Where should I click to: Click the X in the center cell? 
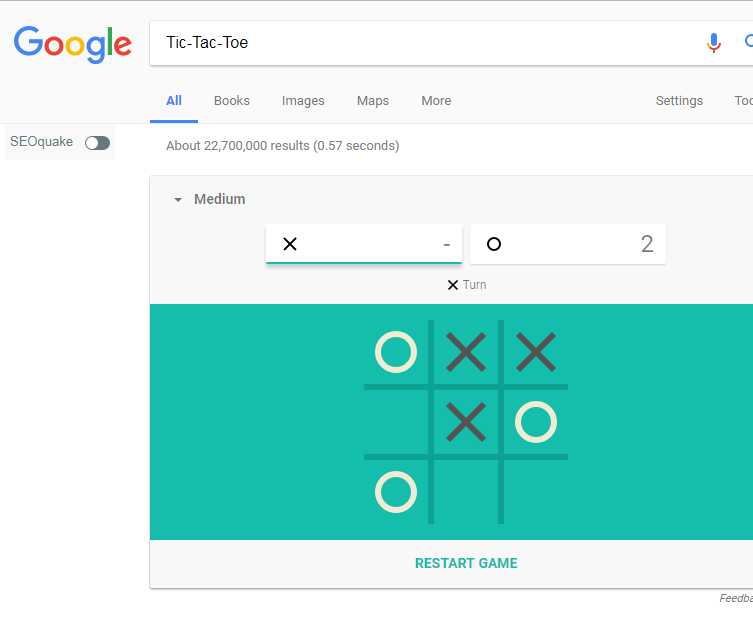pyautogui.click(x=466, y=422)
